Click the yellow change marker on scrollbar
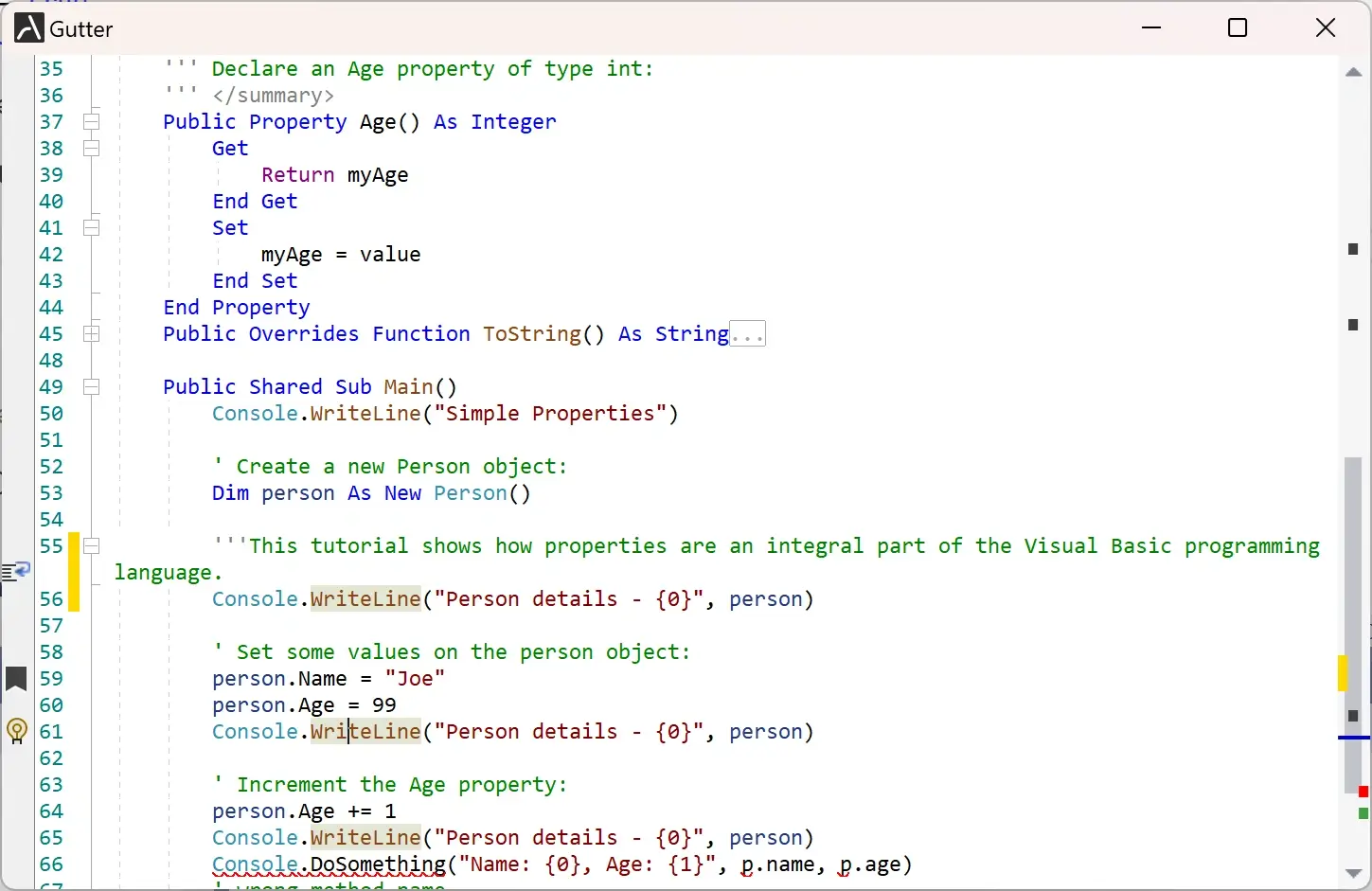This screenshot has width=1372, height=891. pos(1343,672)
